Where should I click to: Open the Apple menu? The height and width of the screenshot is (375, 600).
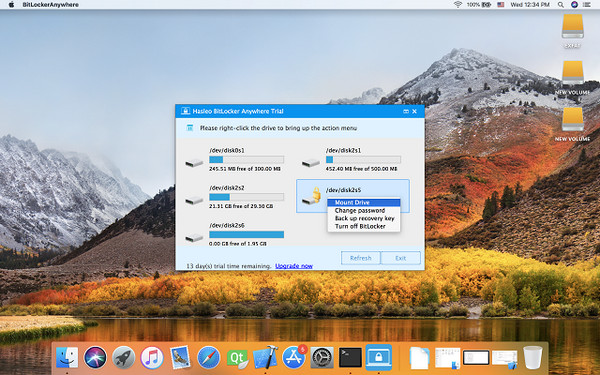[x=11, y=5]
